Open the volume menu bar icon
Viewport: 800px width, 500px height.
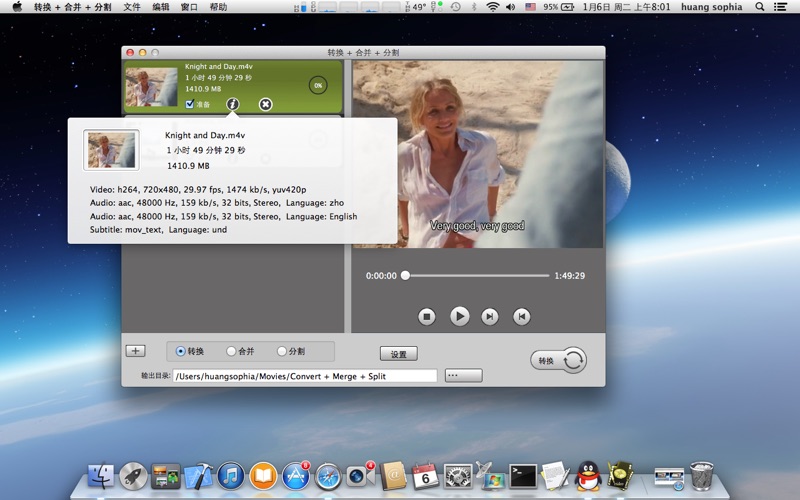coord(511,7)
